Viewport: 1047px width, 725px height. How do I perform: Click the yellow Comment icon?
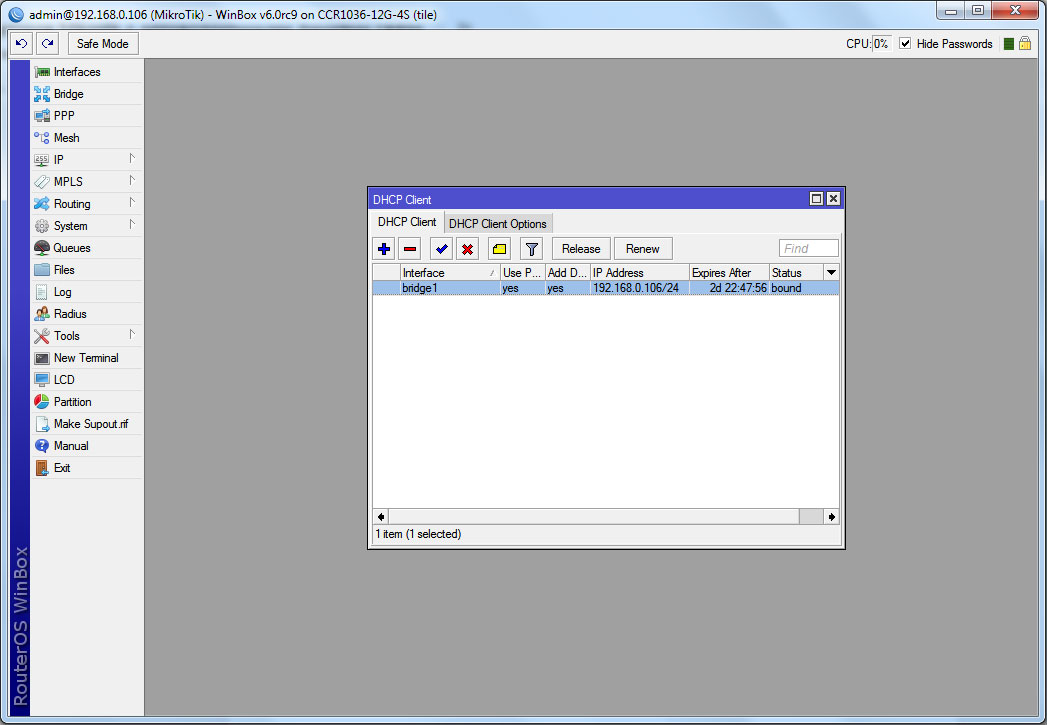pos(499,249)
